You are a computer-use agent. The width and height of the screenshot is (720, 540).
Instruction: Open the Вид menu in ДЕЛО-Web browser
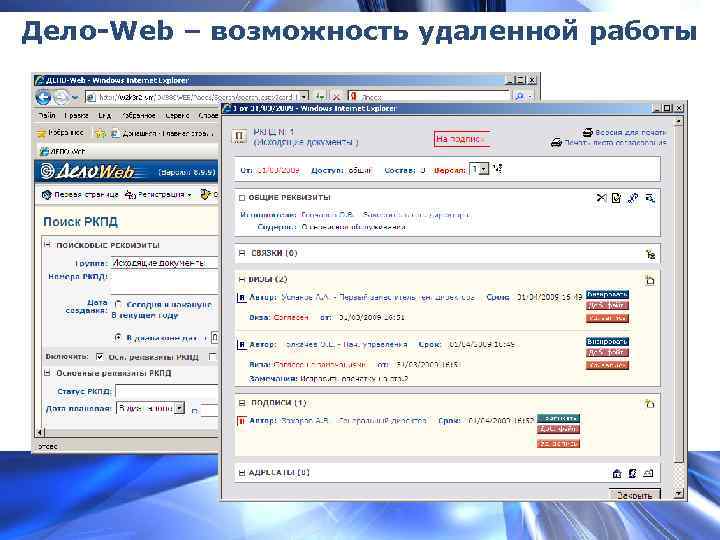coord(104,115)
